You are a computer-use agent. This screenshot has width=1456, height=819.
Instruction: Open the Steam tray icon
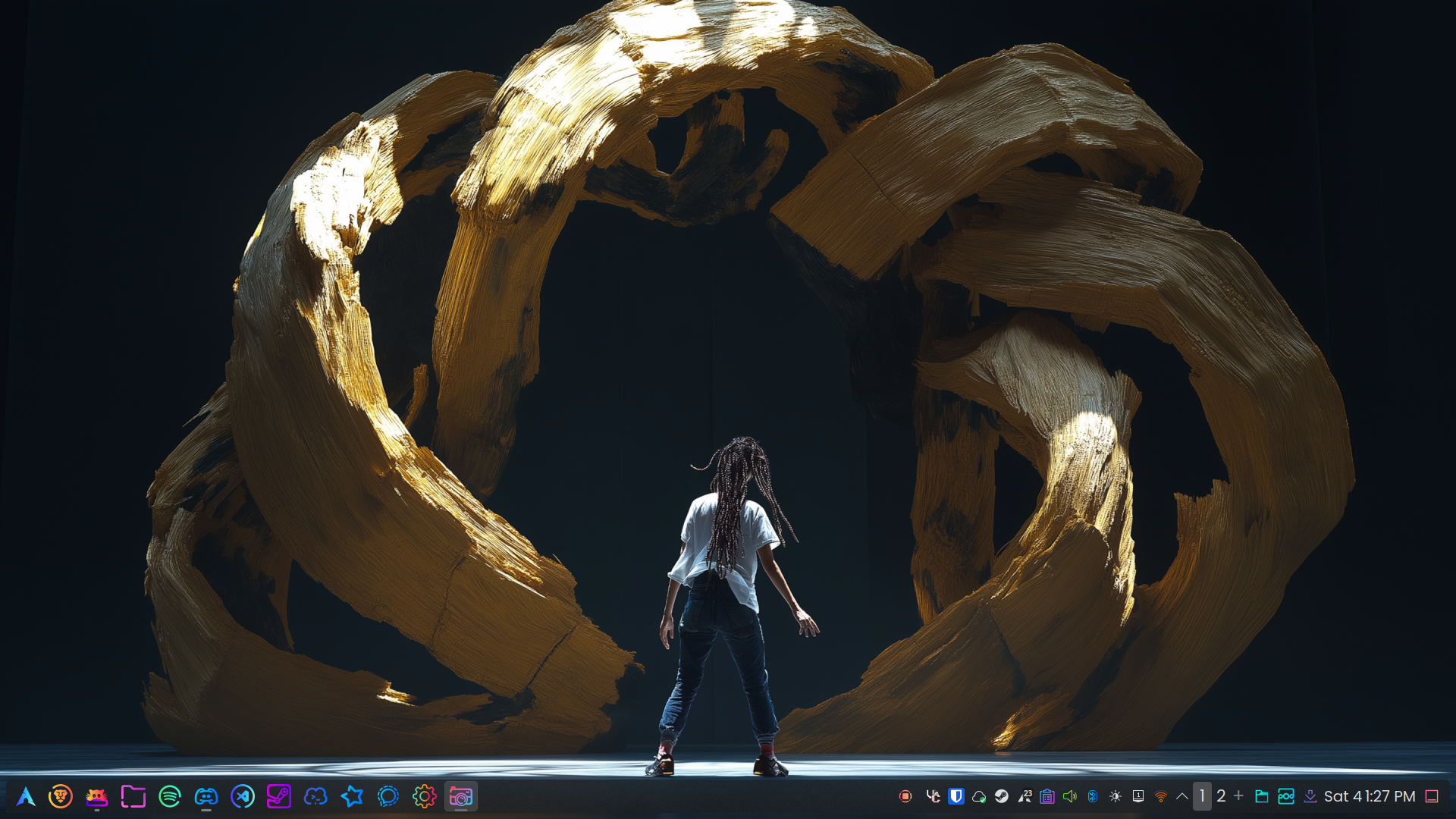pos(1002,796)
